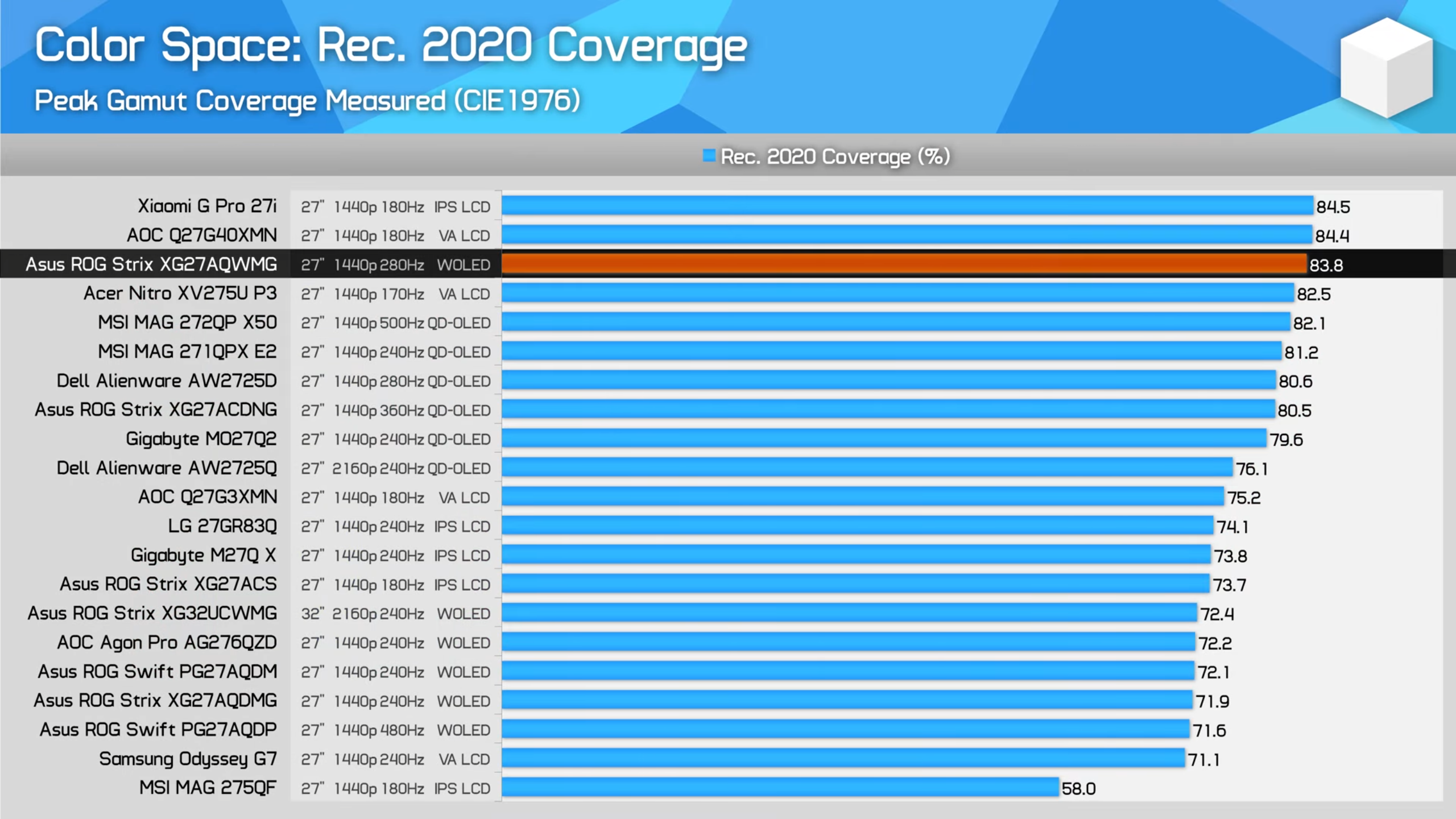Click the 72.2 value for AOC Agon Pro
This screenshot has width=1456, height=819.
click(x=1215, y=643)
